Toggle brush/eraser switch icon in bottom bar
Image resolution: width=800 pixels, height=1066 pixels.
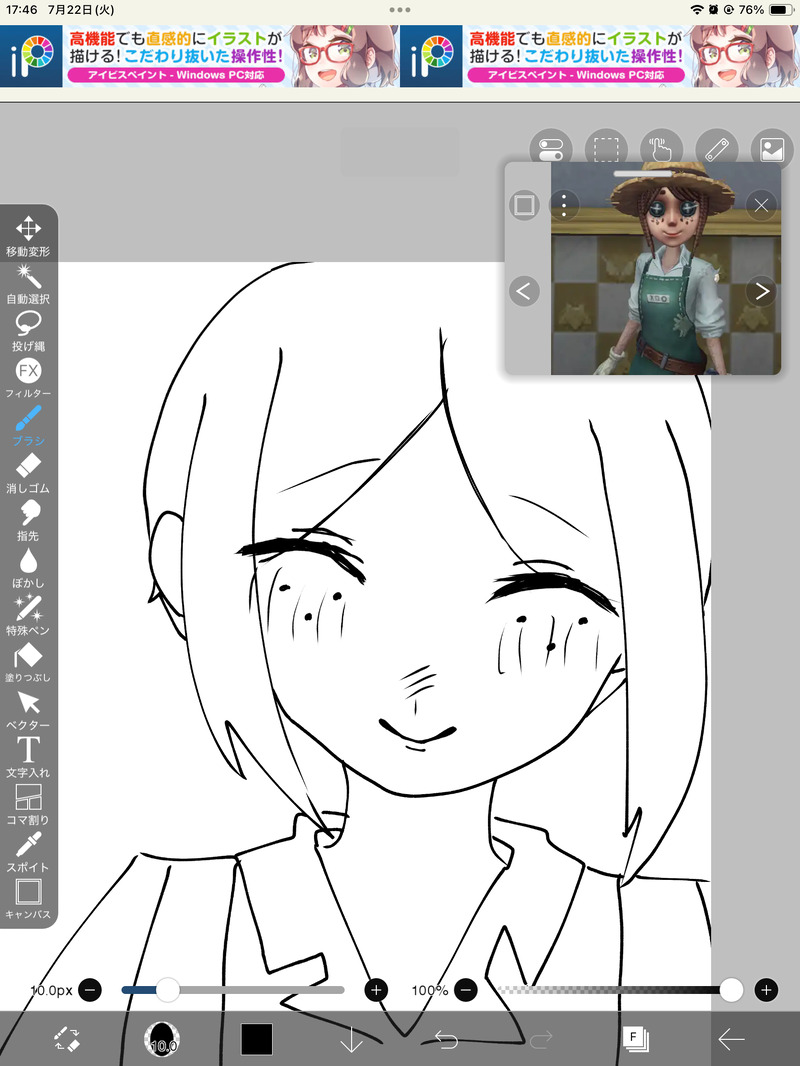point(67,1039)
